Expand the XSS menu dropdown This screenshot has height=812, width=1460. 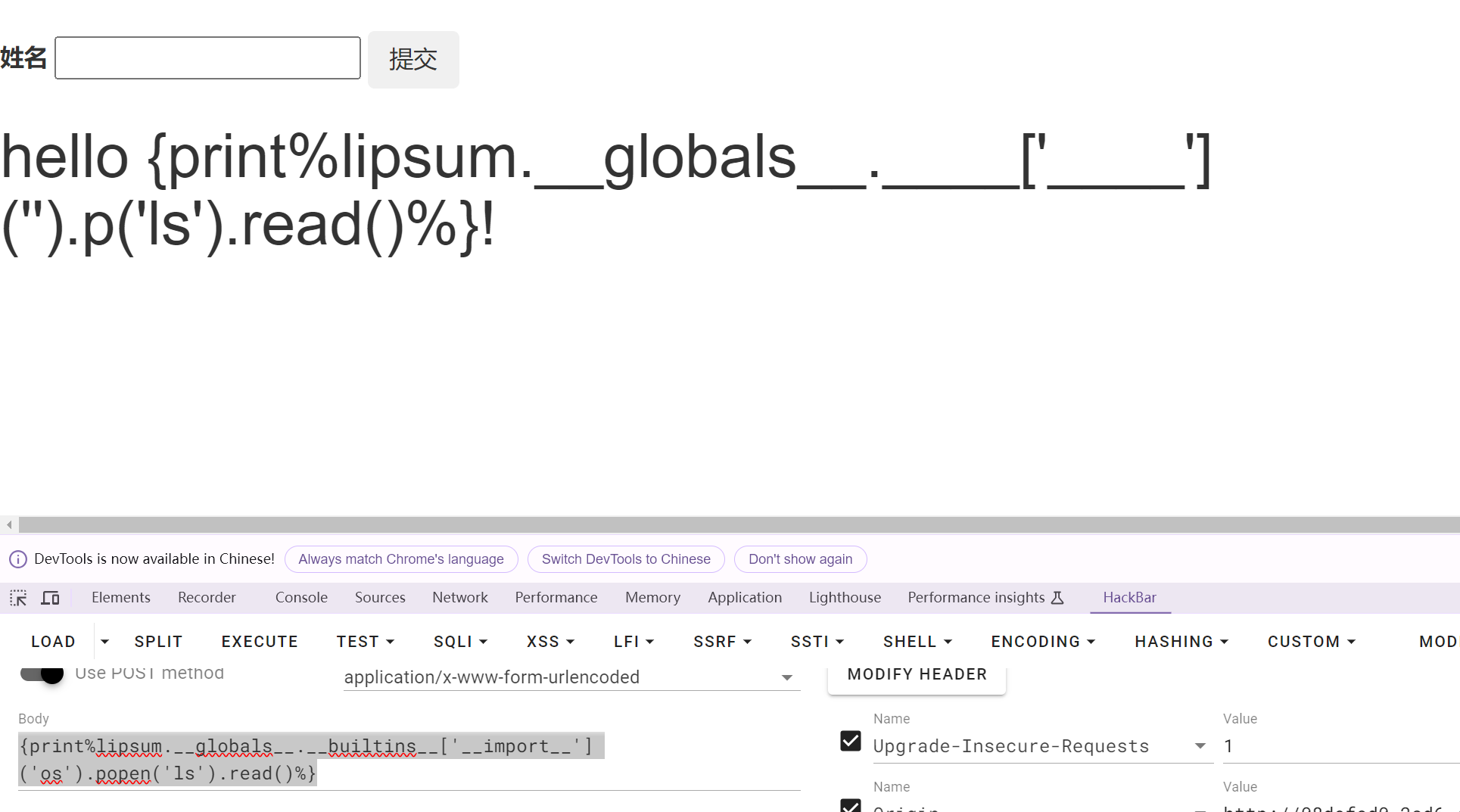(x=550, y=642)
